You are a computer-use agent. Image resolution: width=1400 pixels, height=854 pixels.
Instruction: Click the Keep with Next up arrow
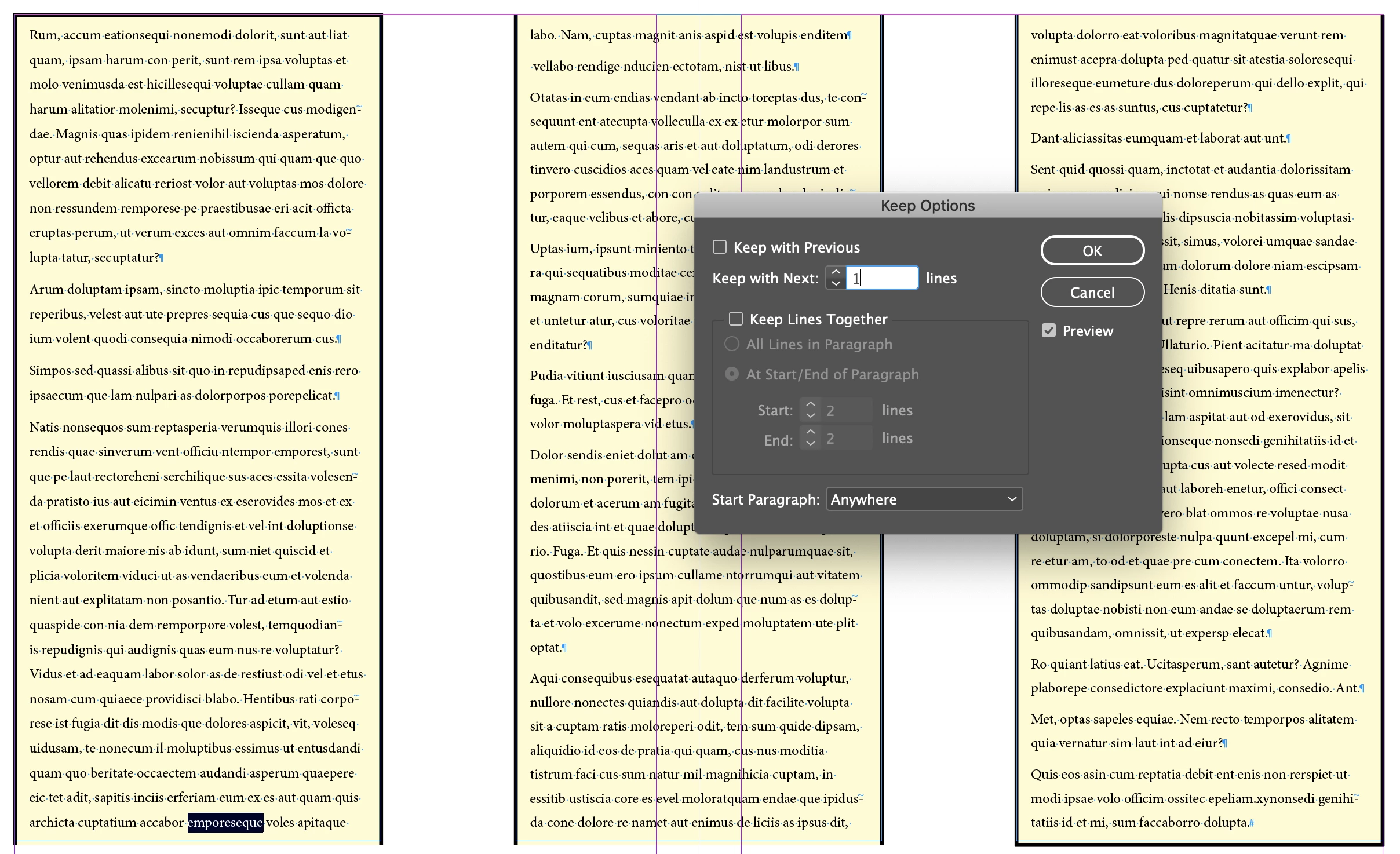836,272
